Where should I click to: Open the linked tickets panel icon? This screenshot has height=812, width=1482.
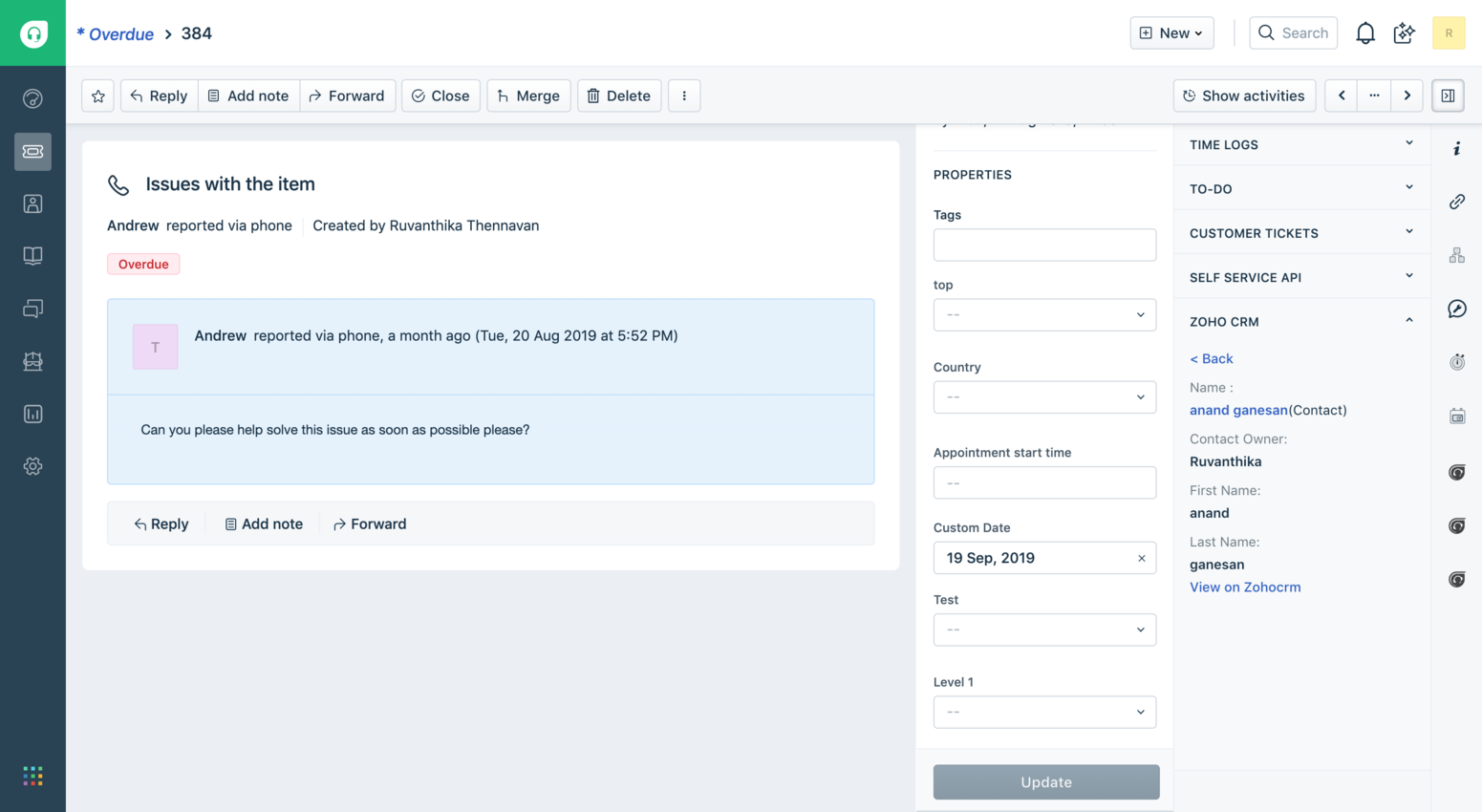click(x=1456, y=202)
